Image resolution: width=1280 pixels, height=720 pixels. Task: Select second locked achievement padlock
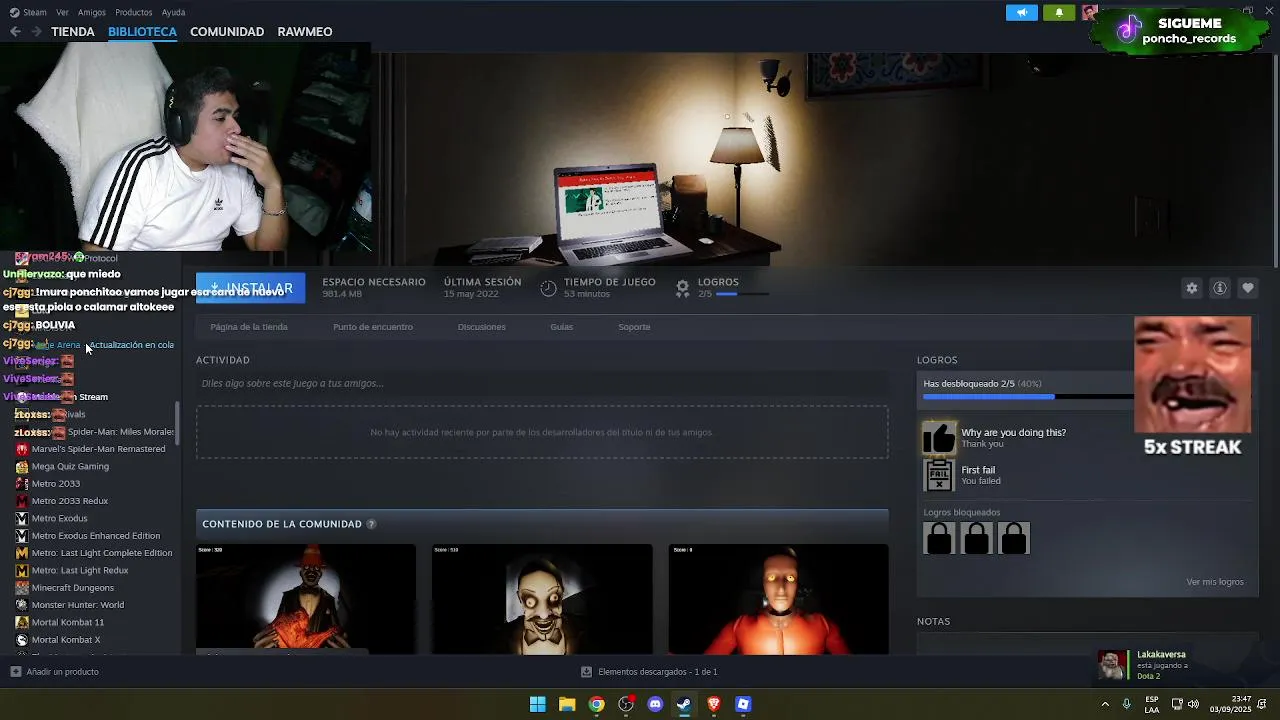pos(976,538)
